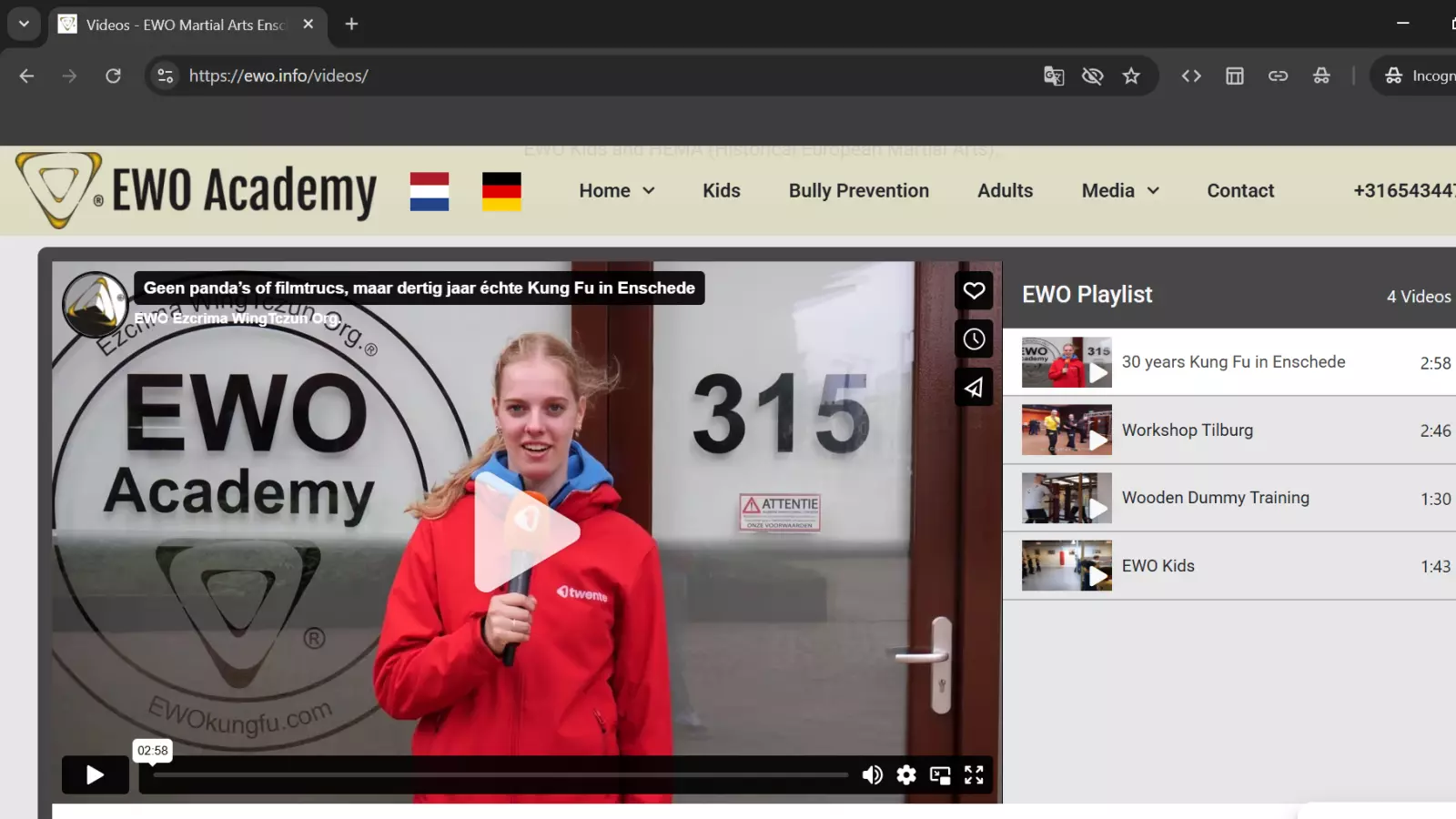Open the video player settings gear
This screenshot has width=1456, height=819.
tap(905, 774)
